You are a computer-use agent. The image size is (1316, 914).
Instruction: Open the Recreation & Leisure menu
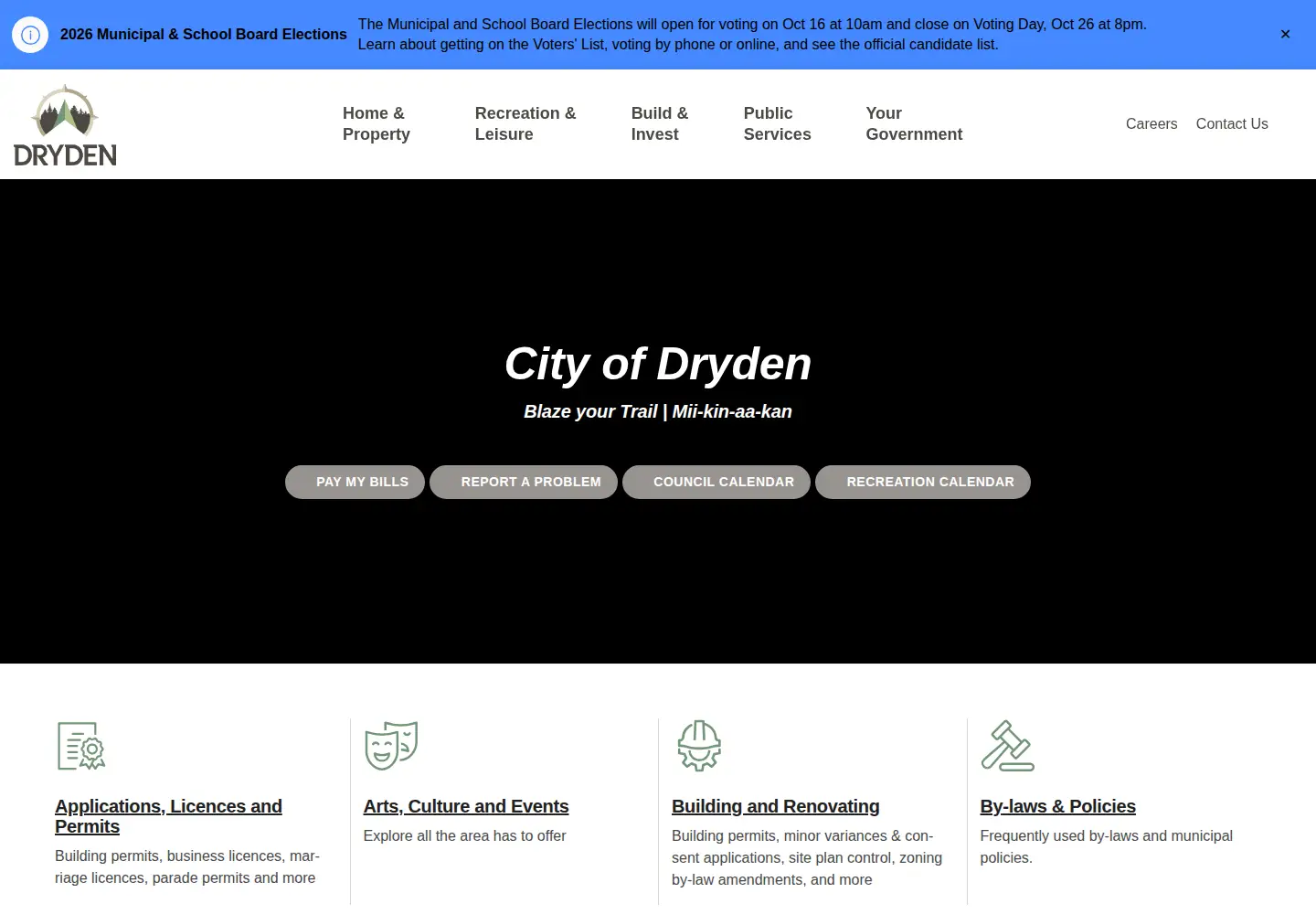point(525,123)
